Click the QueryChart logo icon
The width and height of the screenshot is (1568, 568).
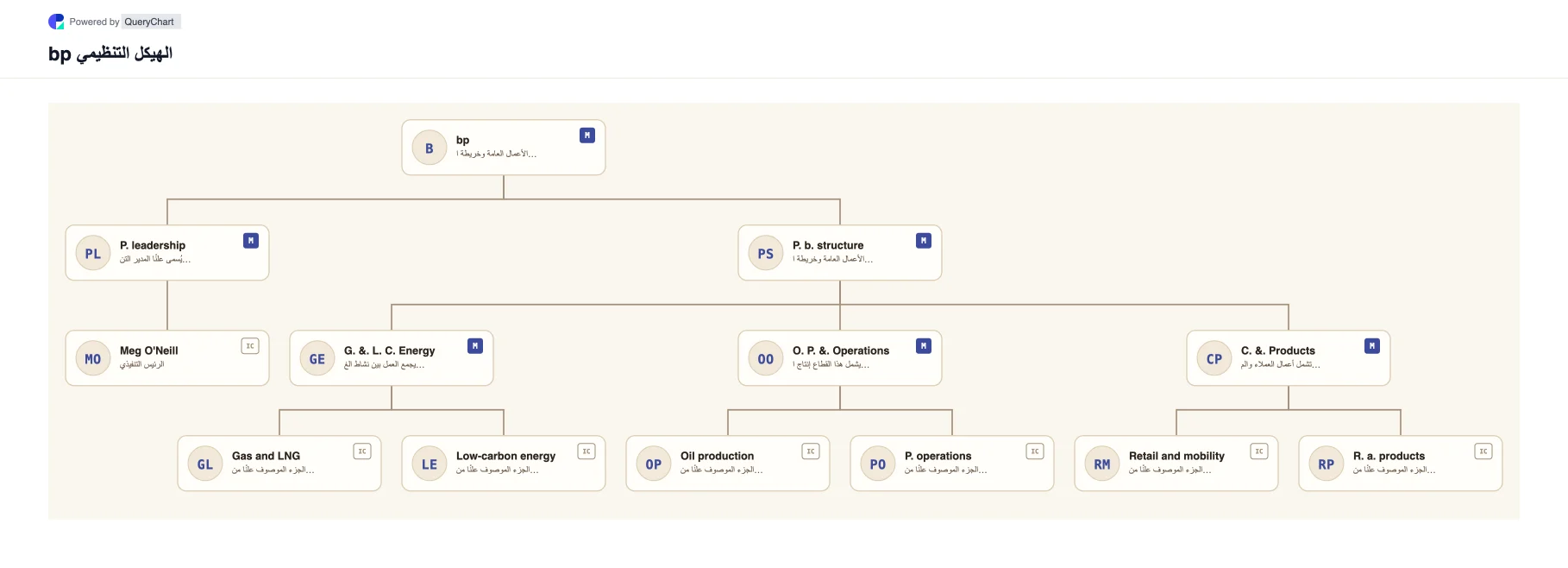[x=56, y=22]
